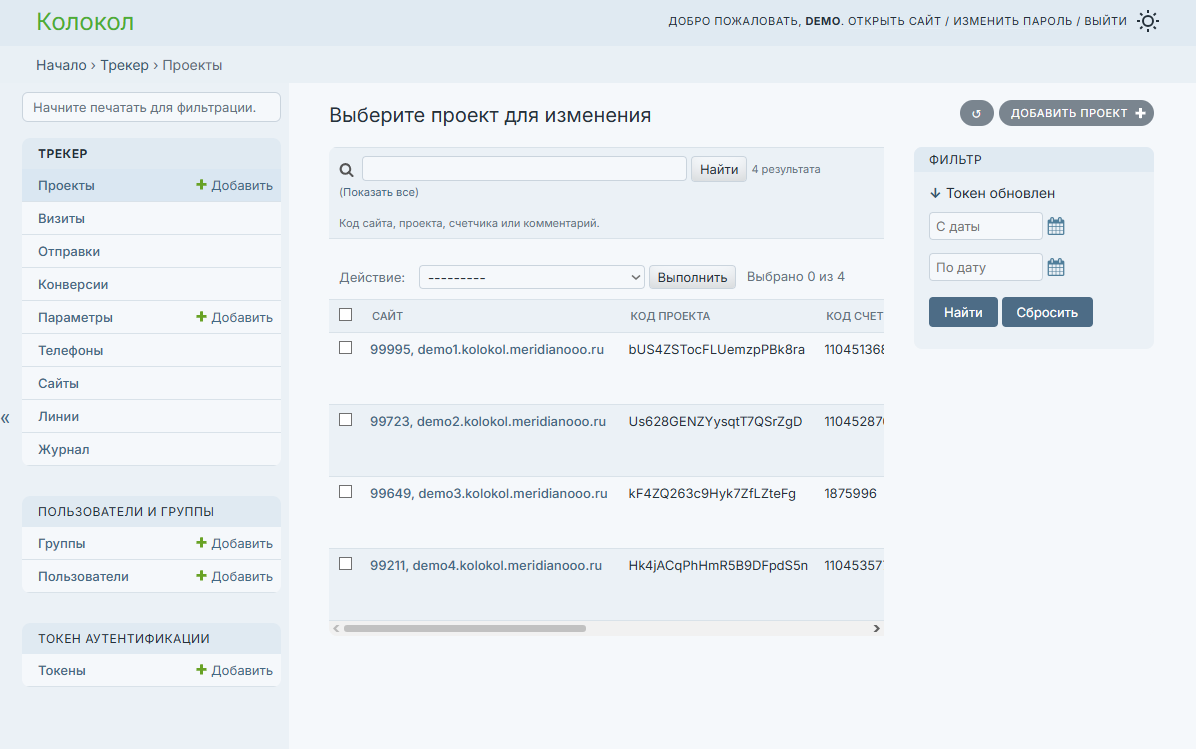Open project 99995, demo1.kolokol.meridianooo.ru

(487, 349)
